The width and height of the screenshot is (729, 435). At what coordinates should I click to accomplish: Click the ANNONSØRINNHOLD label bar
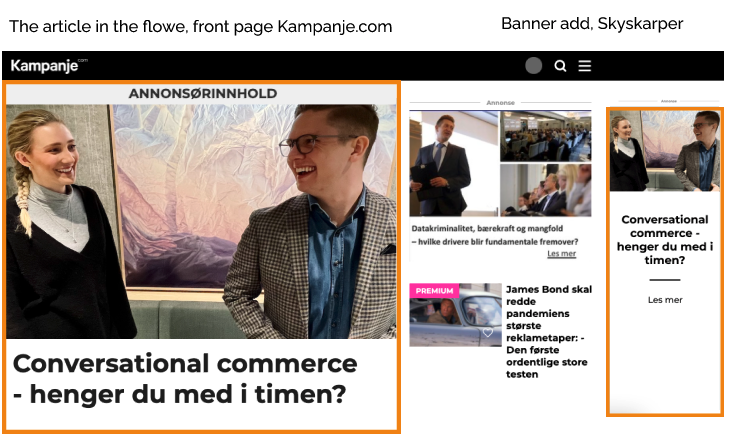click(x=201, y=93)
